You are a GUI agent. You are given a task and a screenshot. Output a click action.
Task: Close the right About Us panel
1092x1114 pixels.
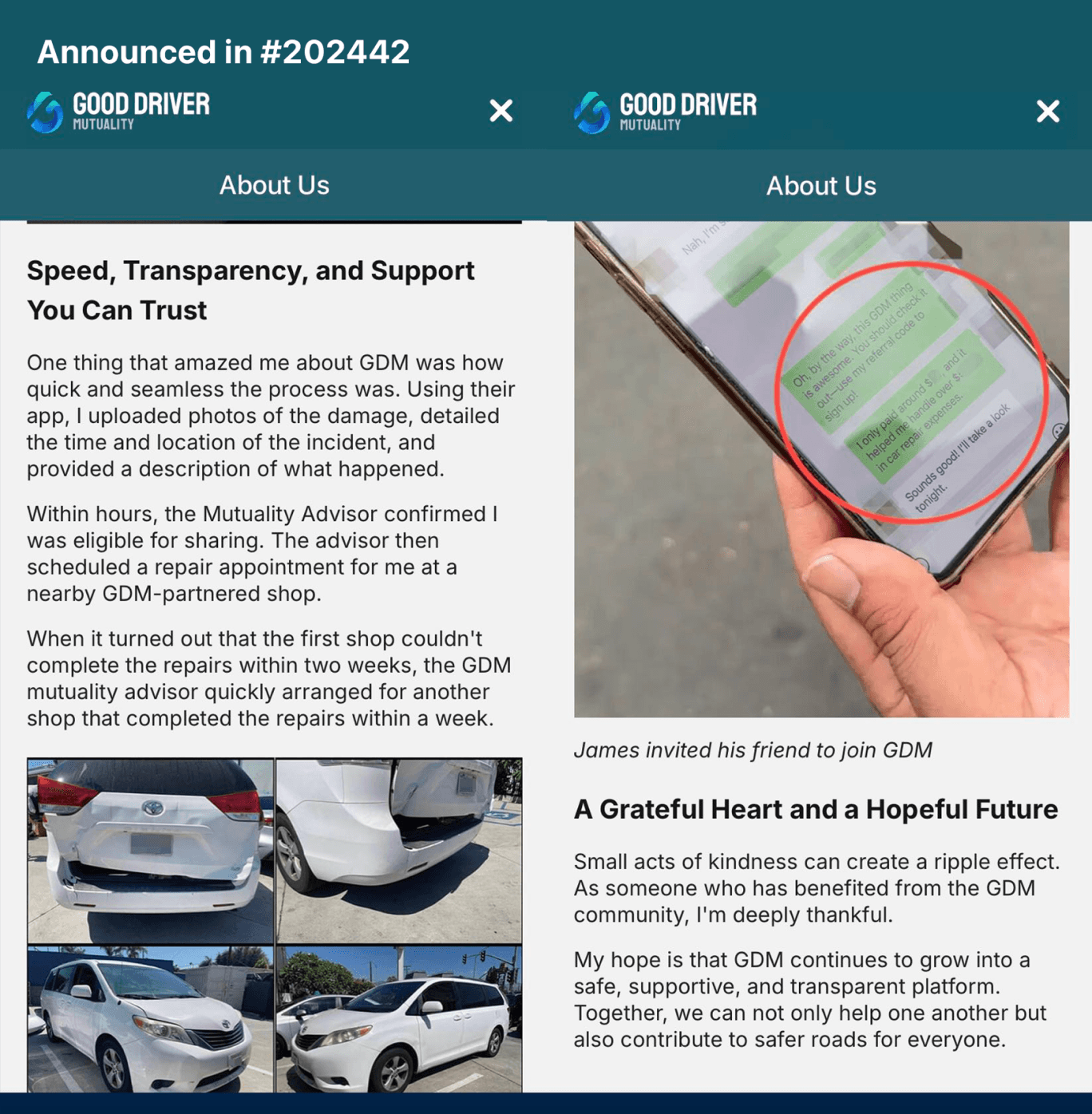pos(1047,111)
